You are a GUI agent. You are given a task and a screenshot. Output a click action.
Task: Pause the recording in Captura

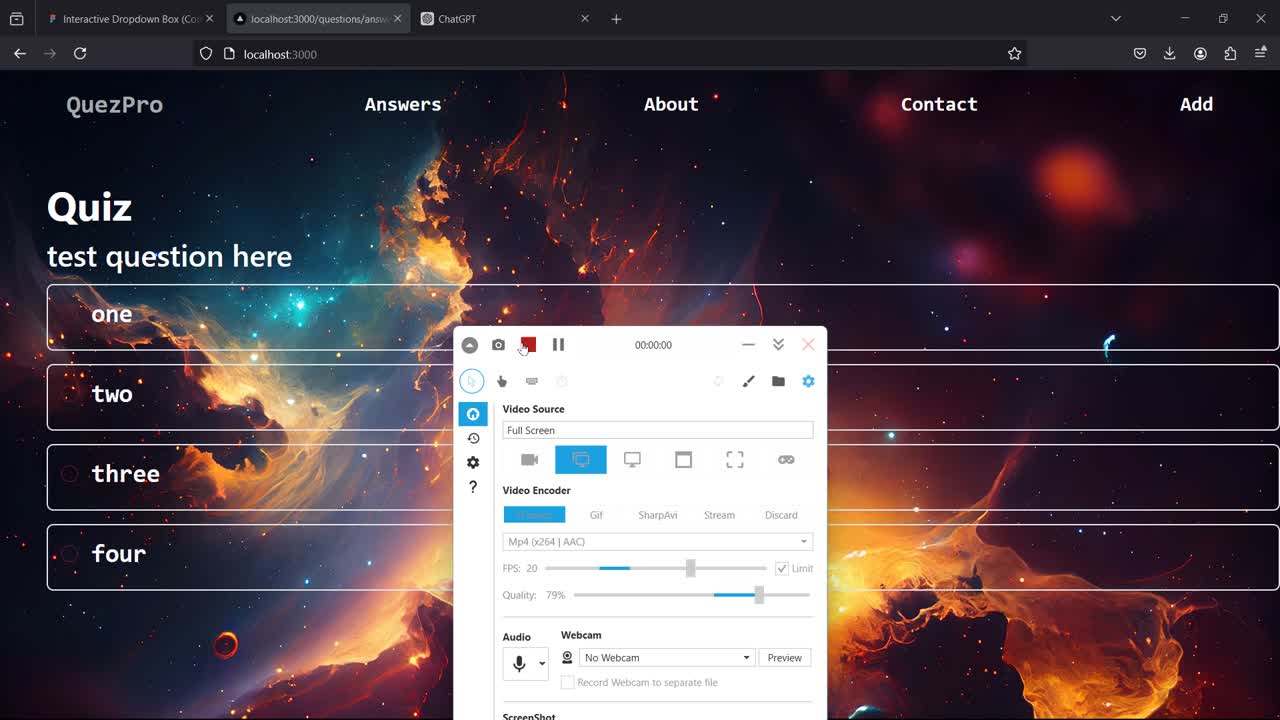[x=558, y=345]
